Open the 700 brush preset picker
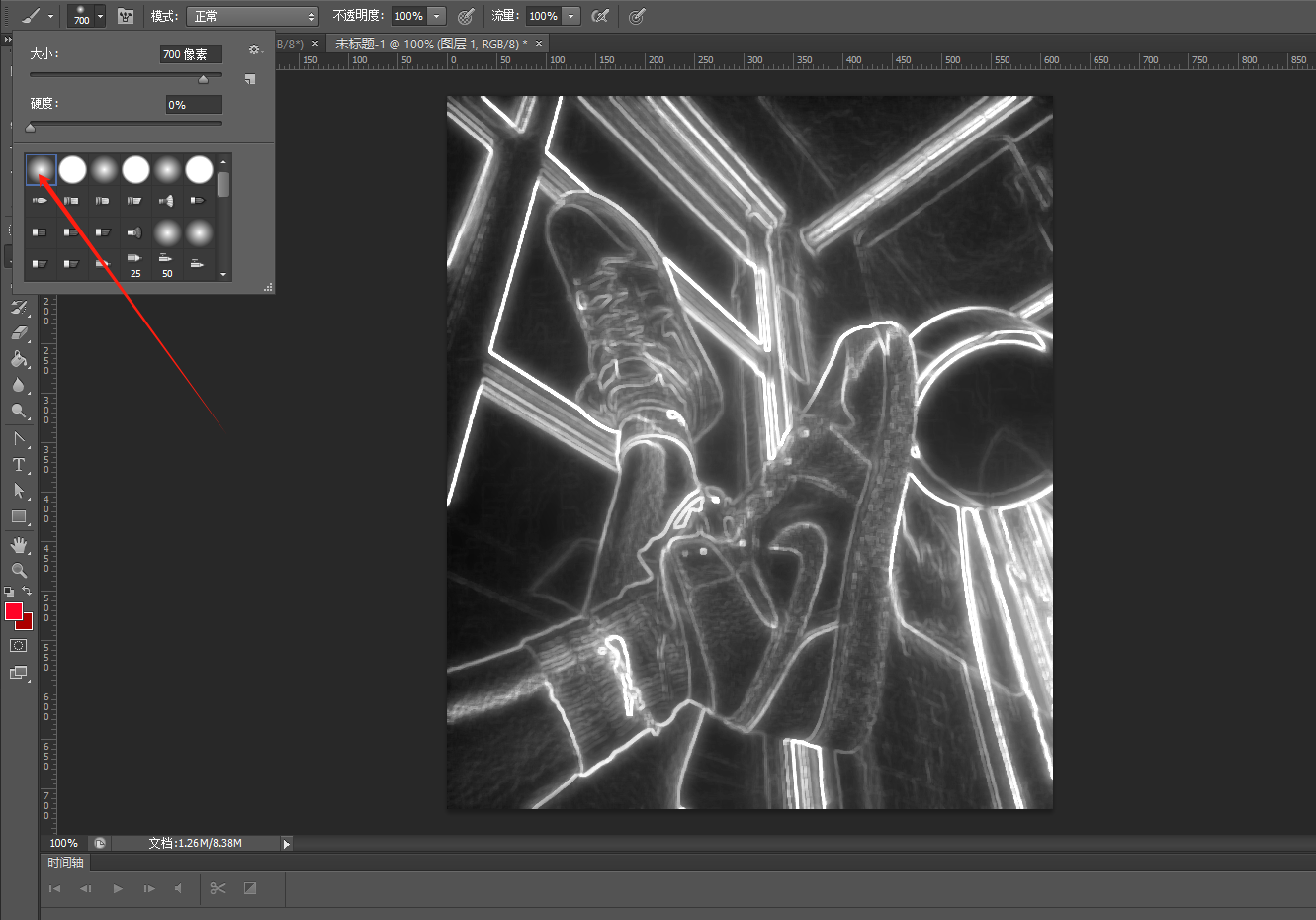This screenshot has width=1316, height=920. (86, 16)
